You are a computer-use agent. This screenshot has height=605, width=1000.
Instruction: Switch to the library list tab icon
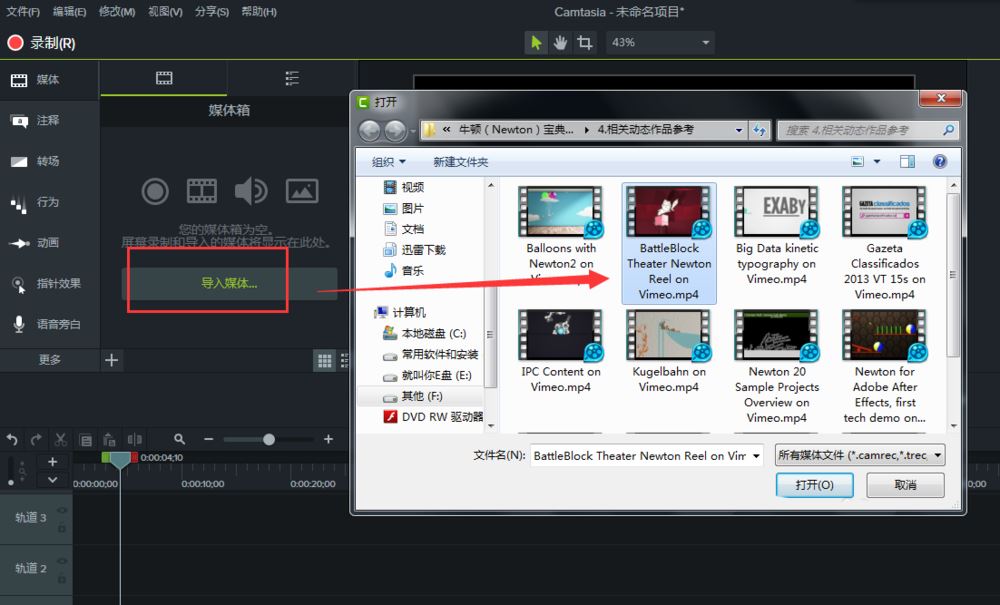tap(291, 78)
